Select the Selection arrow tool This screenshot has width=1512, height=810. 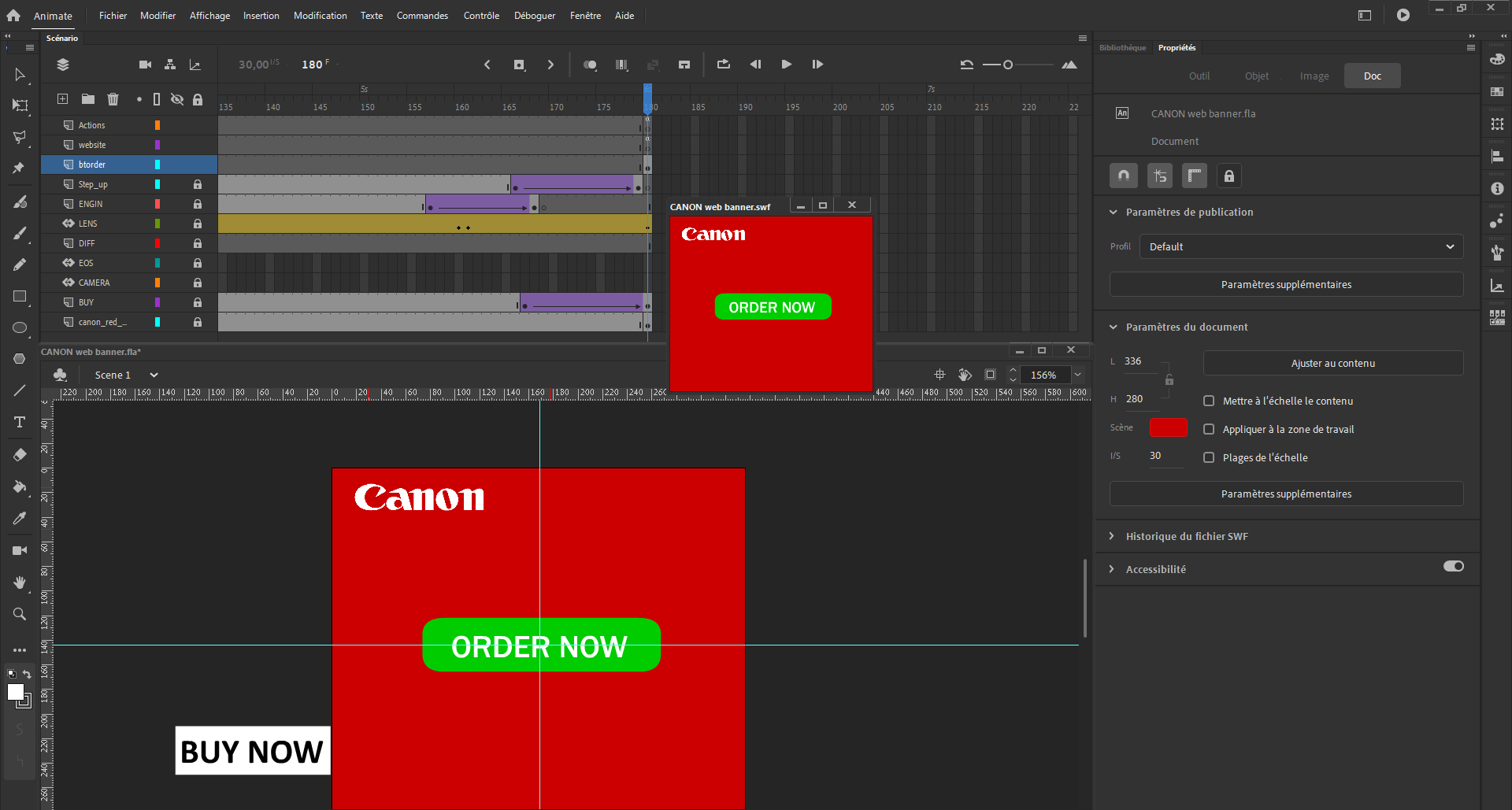coord(20,75)
